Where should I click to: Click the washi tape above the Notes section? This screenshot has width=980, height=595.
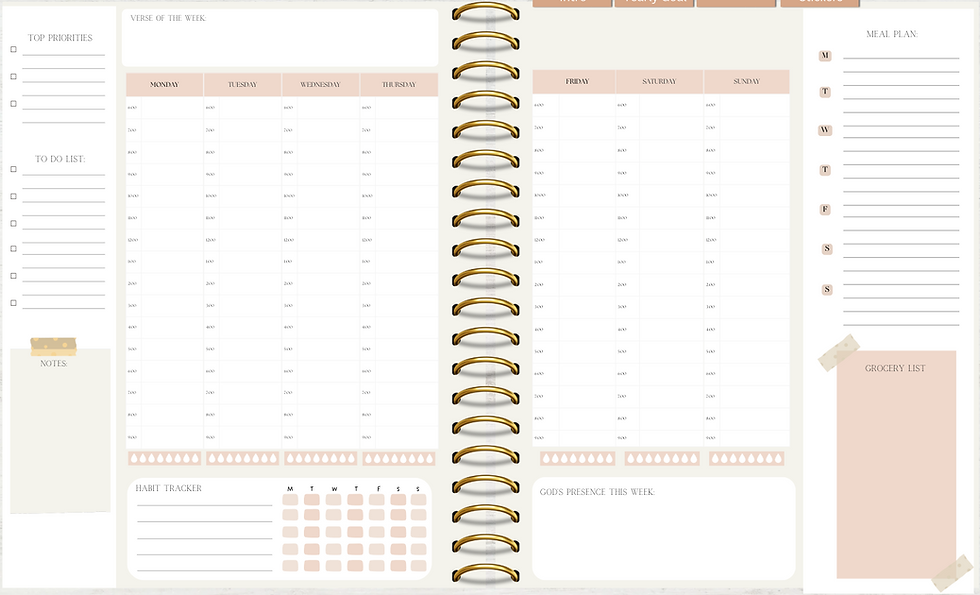point(52,345)
